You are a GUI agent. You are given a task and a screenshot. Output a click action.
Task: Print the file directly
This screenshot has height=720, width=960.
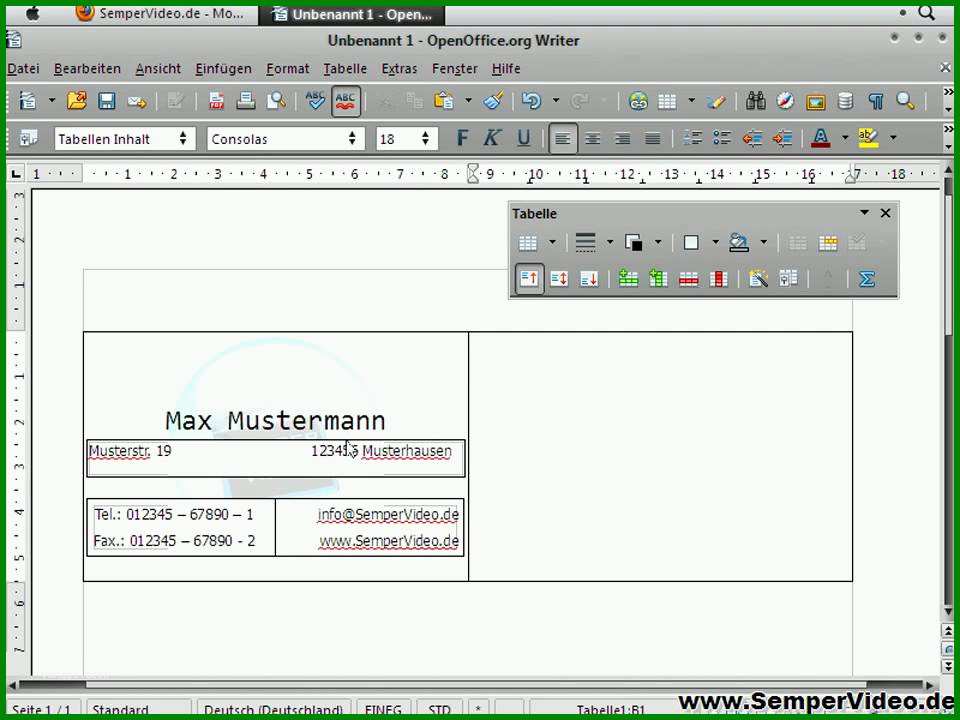[x=246, y=100]
